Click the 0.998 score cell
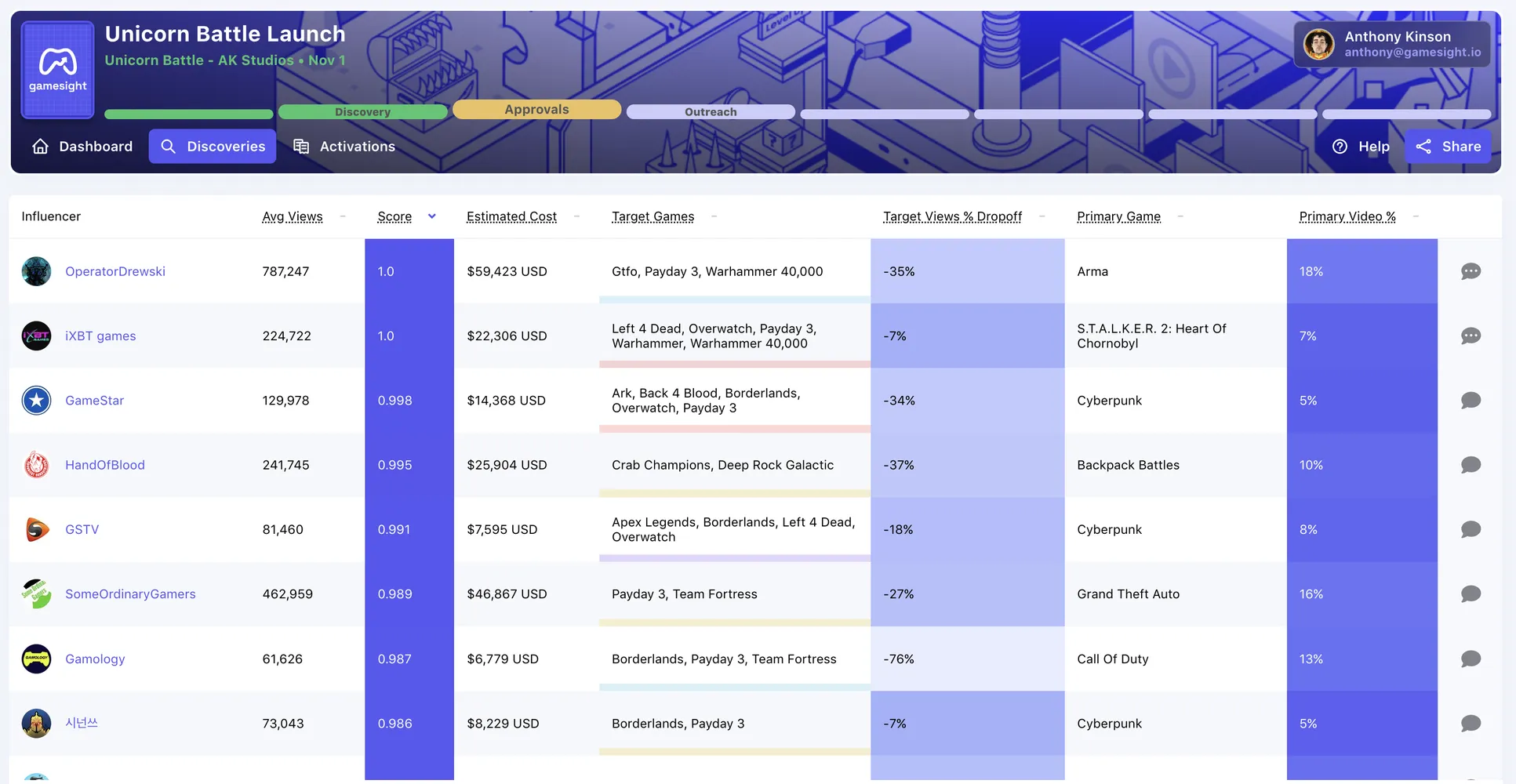Screen dimensions: 1516x784 [x=409, y=401]
